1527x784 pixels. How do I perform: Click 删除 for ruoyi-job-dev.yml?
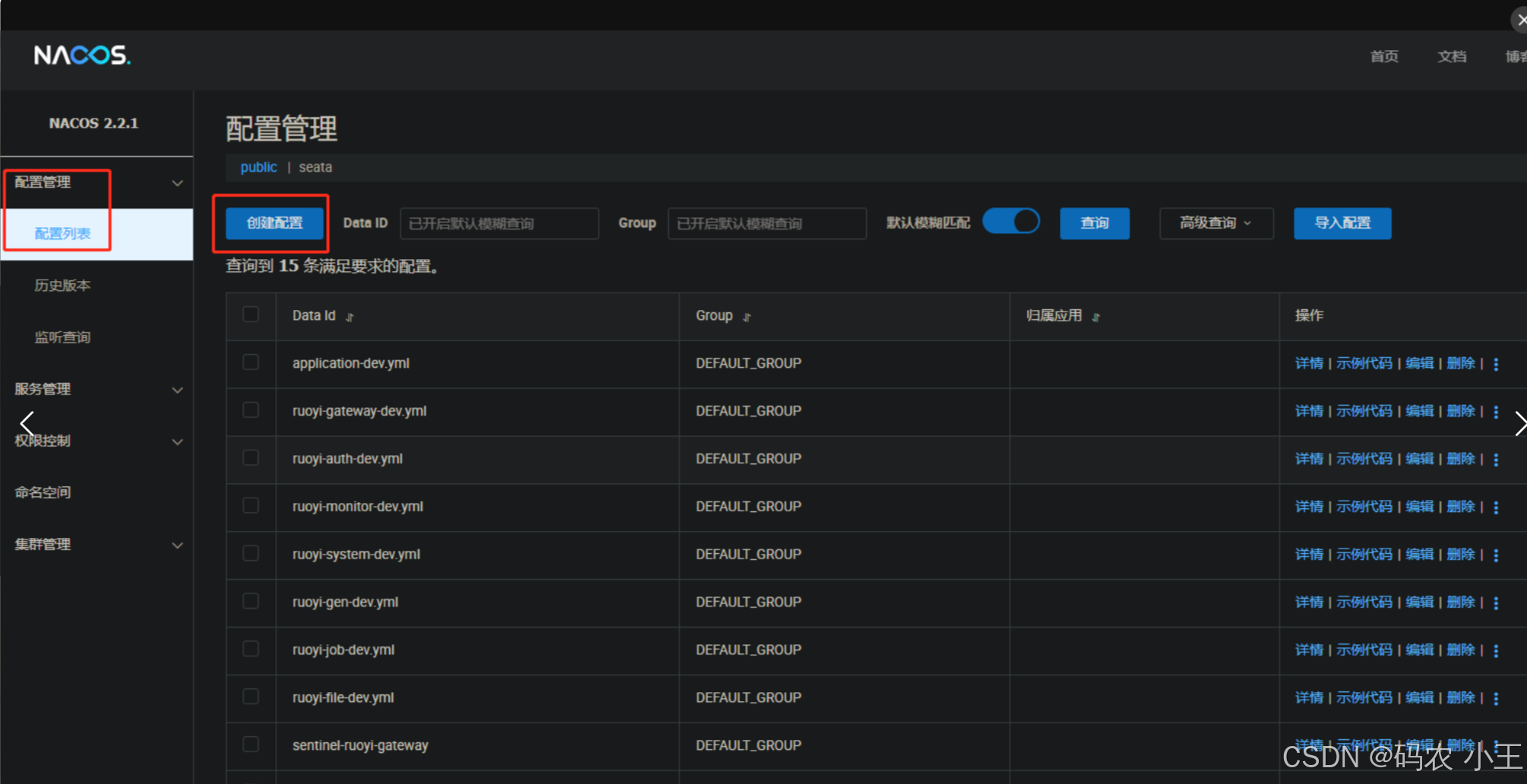pyautogui.click(x=1461, y=651)
